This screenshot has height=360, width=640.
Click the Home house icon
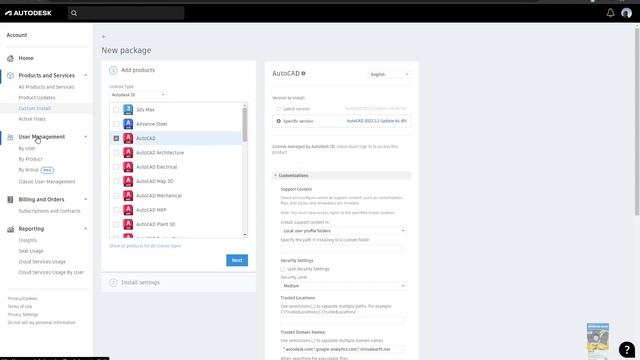pos(10,58)
